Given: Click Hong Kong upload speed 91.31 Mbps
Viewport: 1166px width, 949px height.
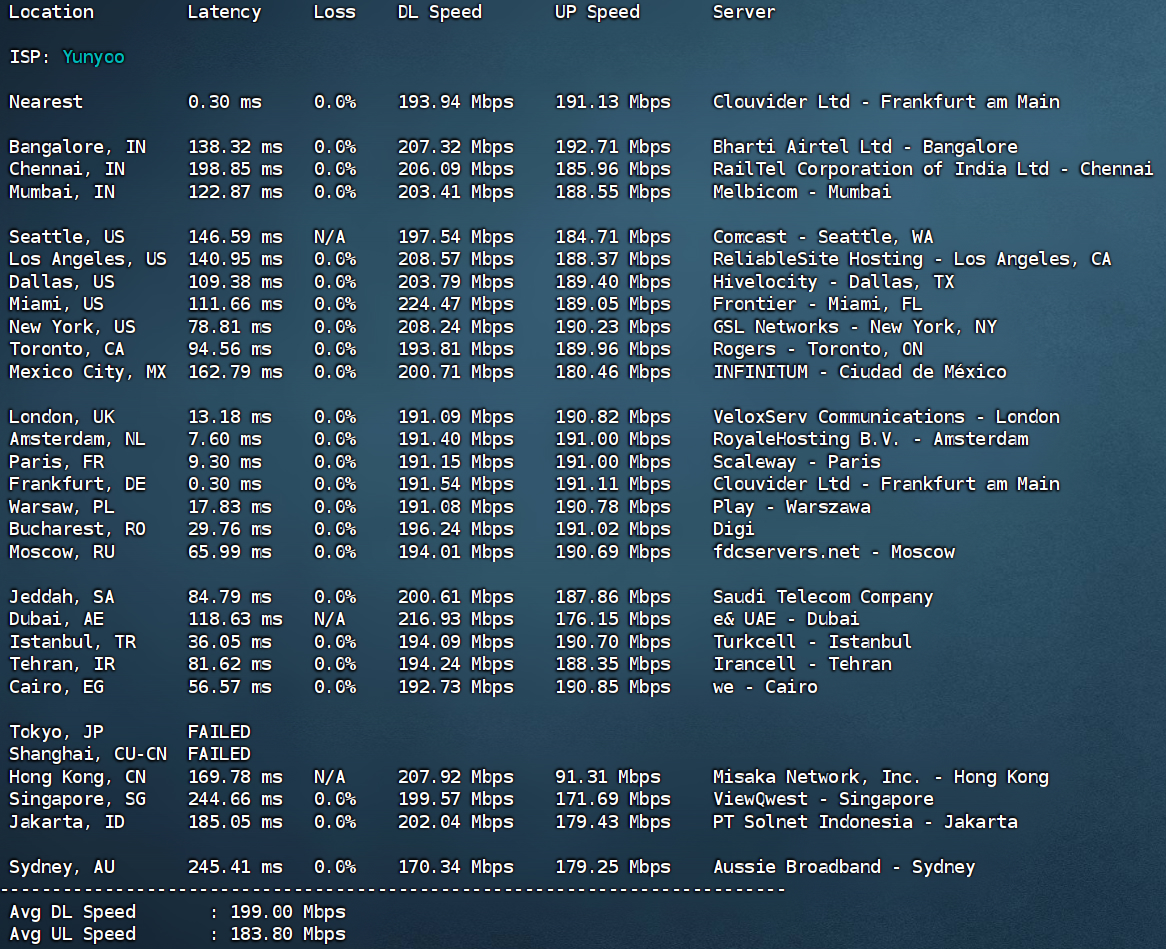Looking at the screenshot, I should tap(608, 777).
